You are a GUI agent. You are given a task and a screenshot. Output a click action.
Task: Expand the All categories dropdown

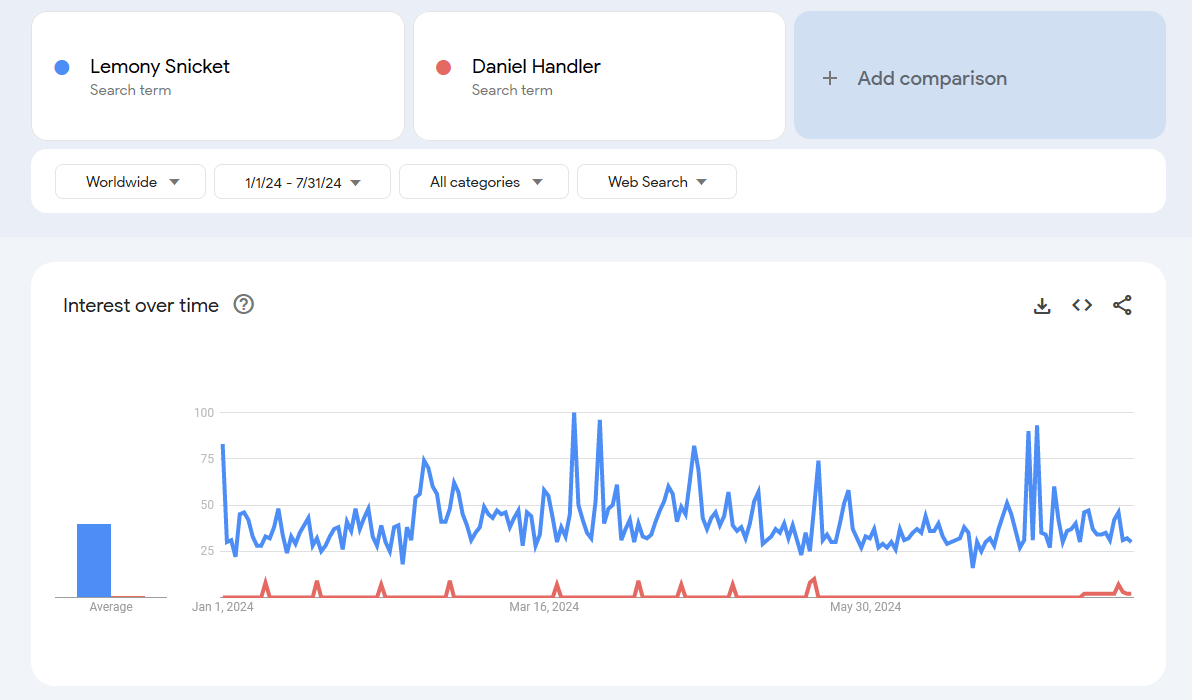pyautogui.click(x=484, y=182)
